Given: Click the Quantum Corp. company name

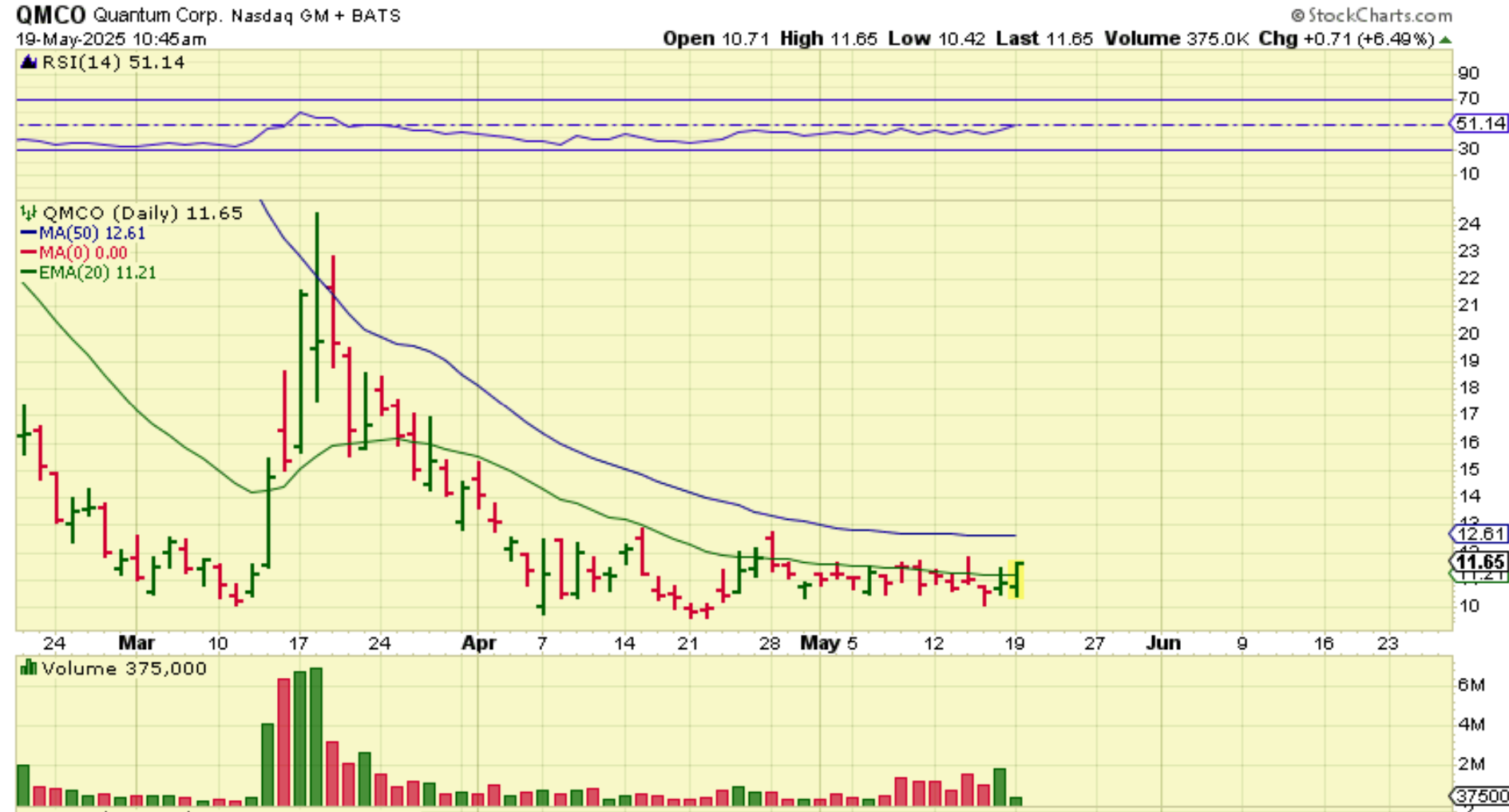Looking at the screenshot, I should pos(158,15).
